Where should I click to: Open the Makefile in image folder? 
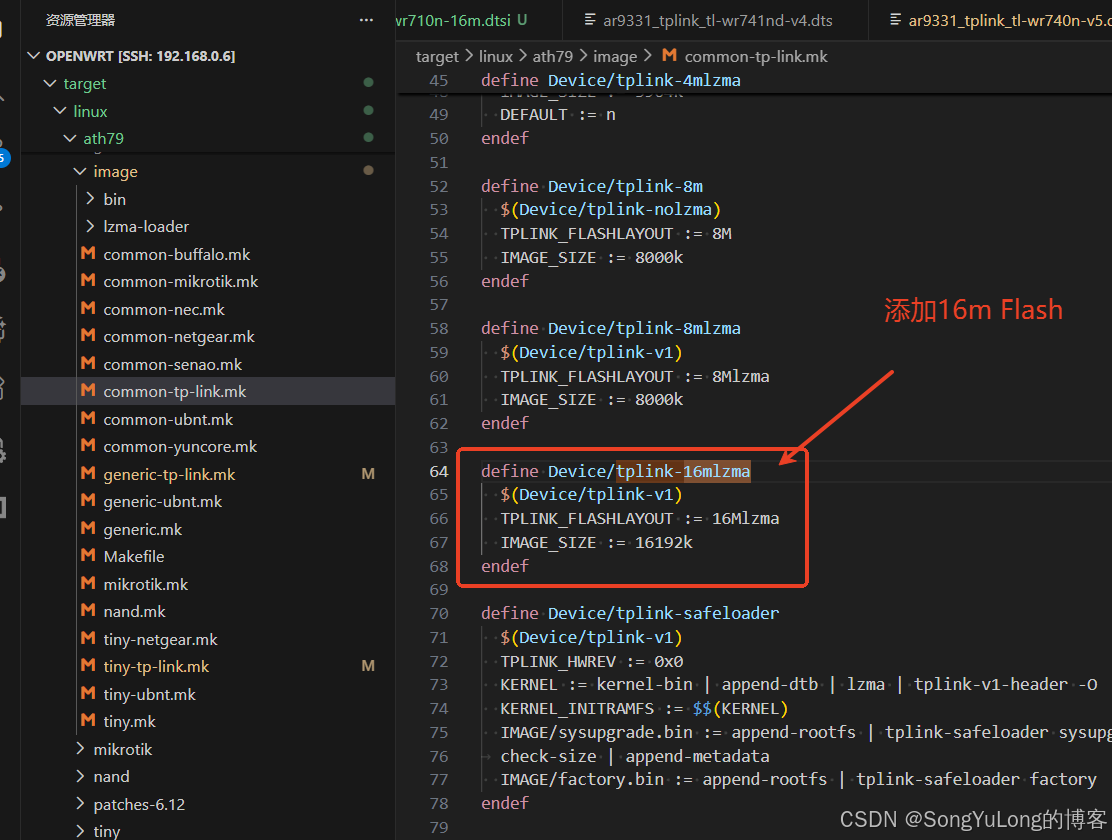133,556
